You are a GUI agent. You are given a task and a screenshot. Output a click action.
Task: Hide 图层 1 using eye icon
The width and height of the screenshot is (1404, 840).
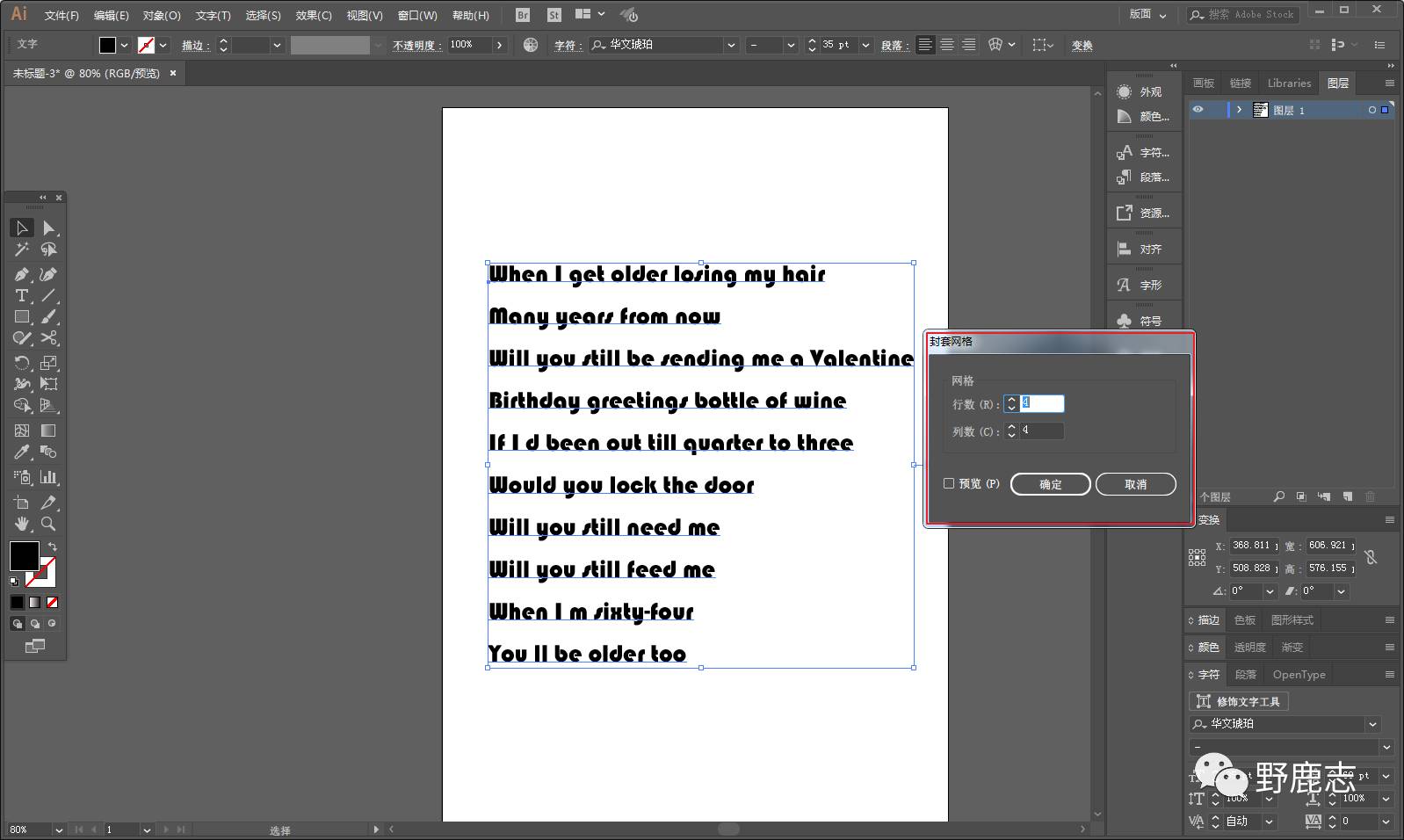[1198, 110]
